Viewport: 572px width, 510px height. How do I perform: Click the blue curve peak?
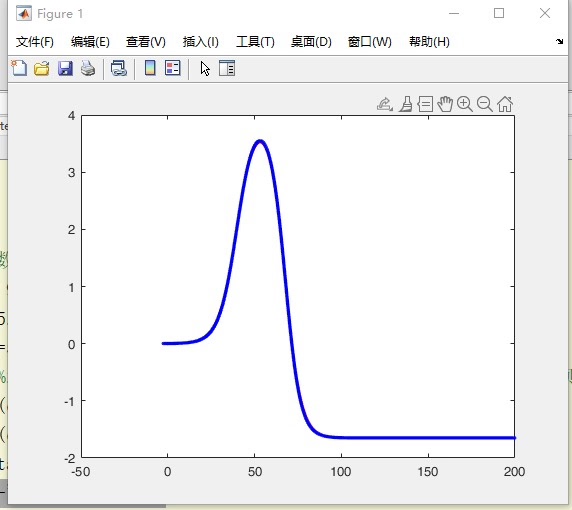coord(260,141)
